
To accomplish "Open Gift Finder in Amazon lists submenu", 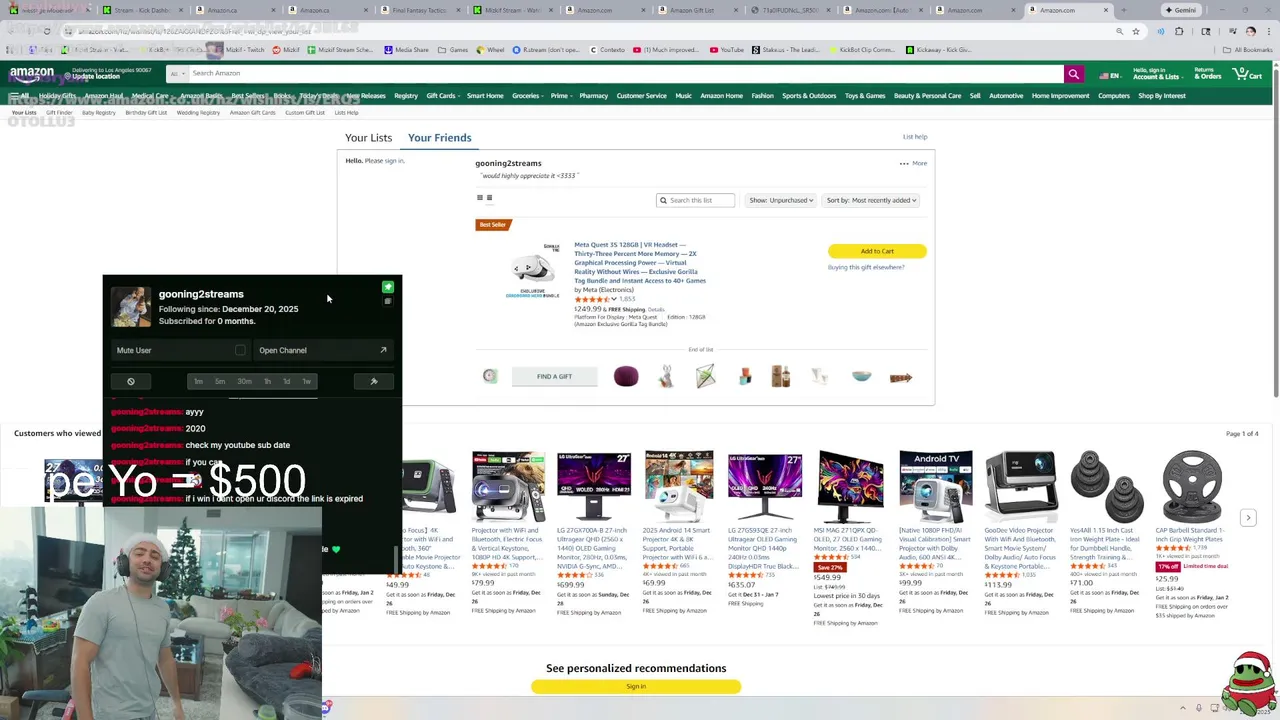I will coord(59,113).
